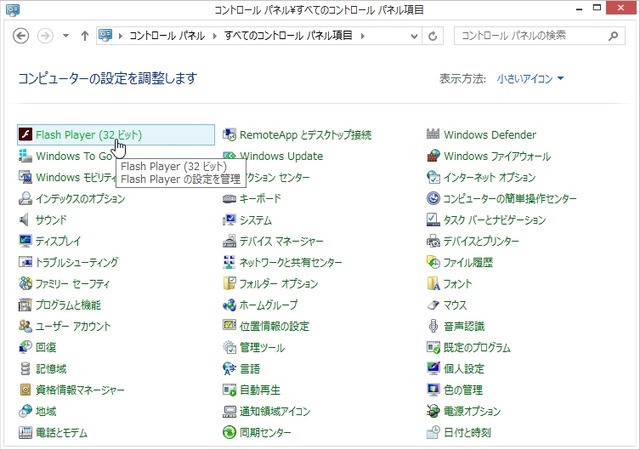Screen dimensions: 640x450
Task: Click the ファミリー セーフティ icon
Action: pyautogui.click(x=25, y=283)
